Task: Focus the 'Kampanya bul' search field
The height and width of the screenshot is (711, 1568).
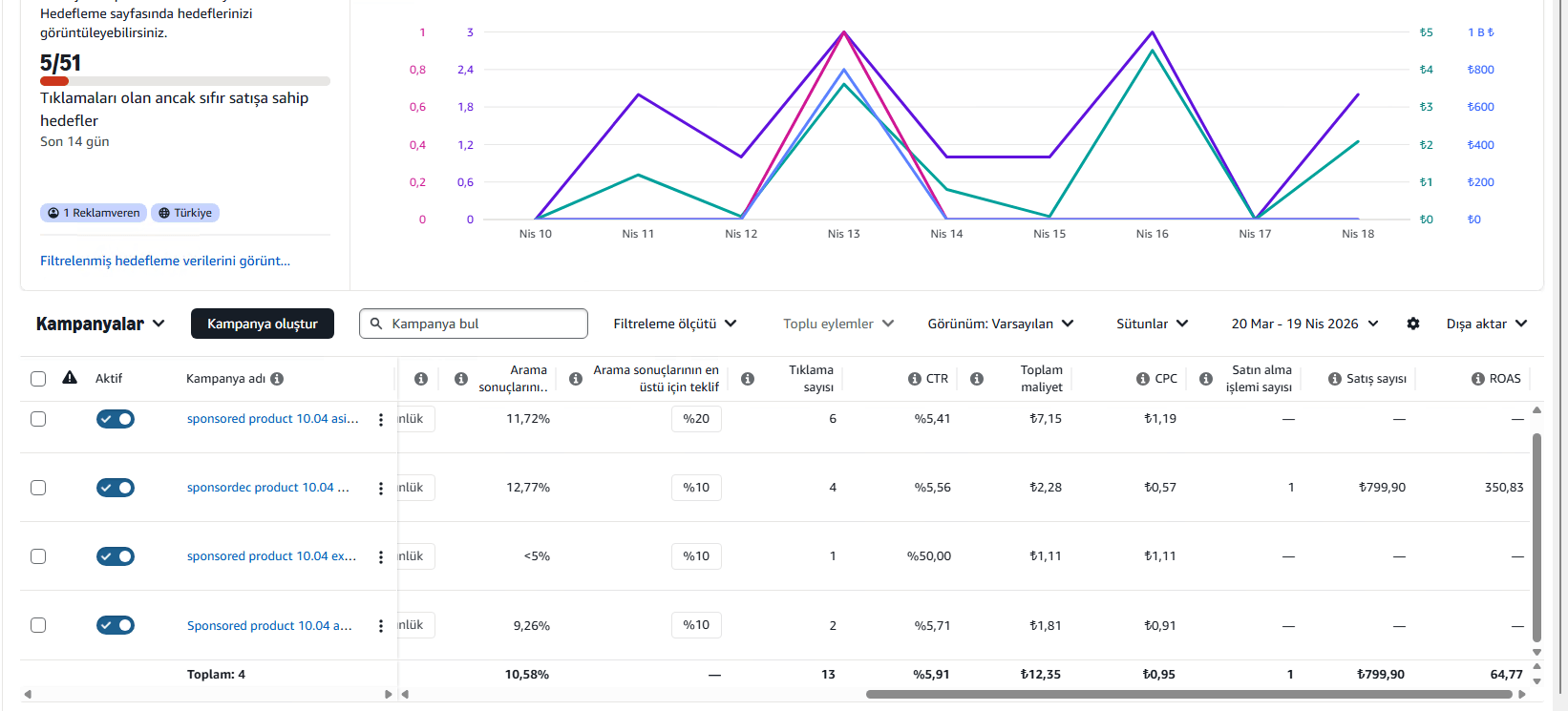Action: (x=474, y=324)
